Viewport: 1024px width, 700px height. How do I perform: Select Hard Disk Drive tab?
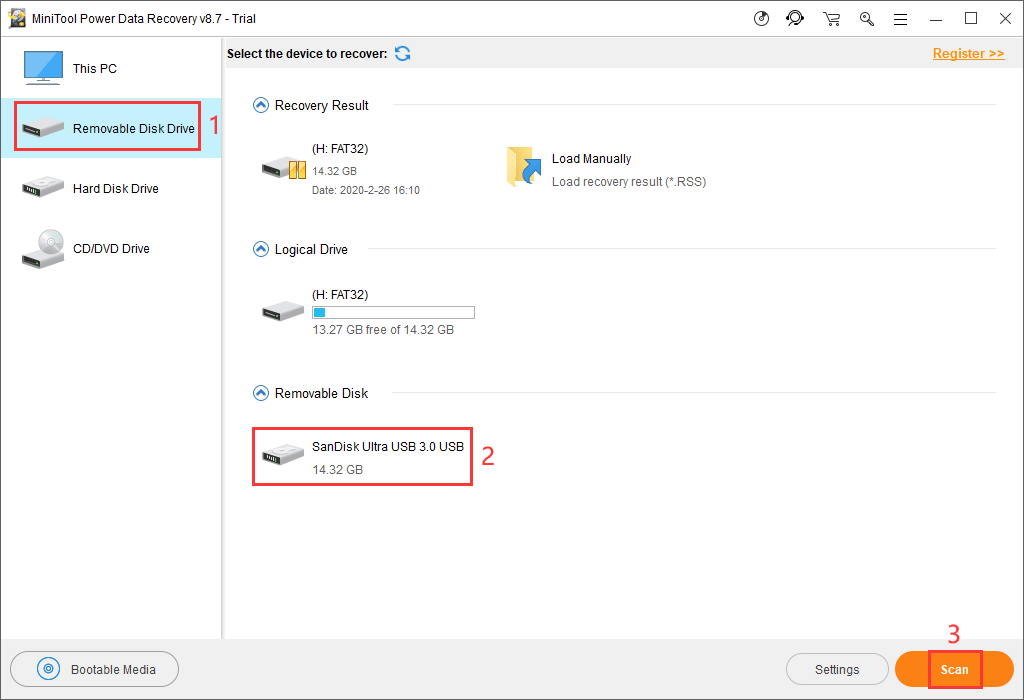tap(111, 188)
